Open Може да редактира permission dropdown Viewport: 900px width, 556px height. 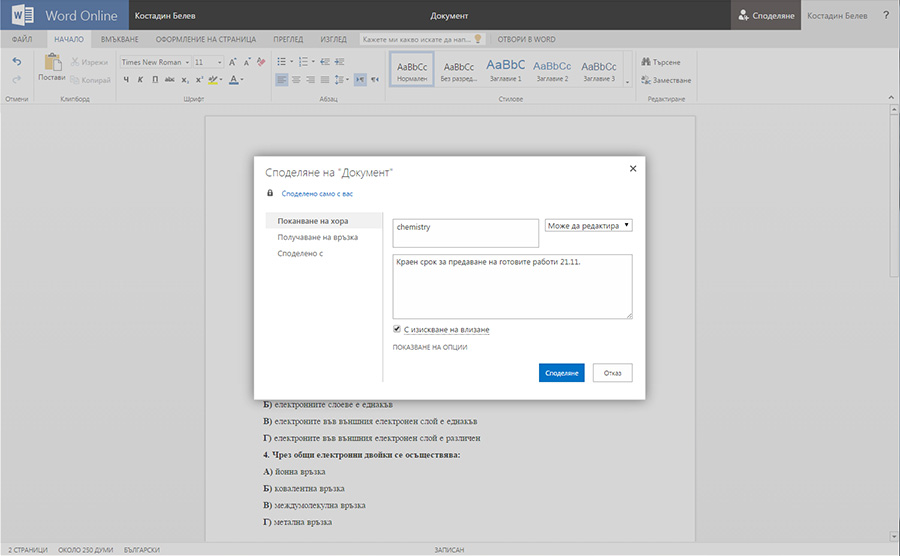tap(588, 225)
